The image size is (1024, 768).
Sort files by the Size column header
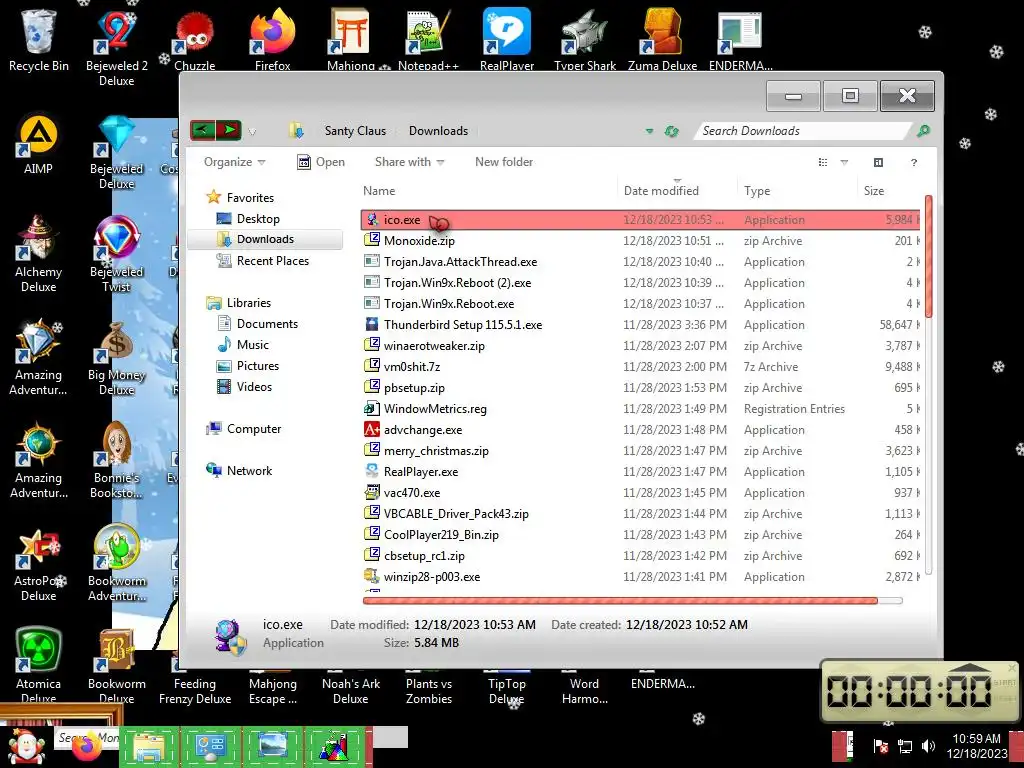888,191
